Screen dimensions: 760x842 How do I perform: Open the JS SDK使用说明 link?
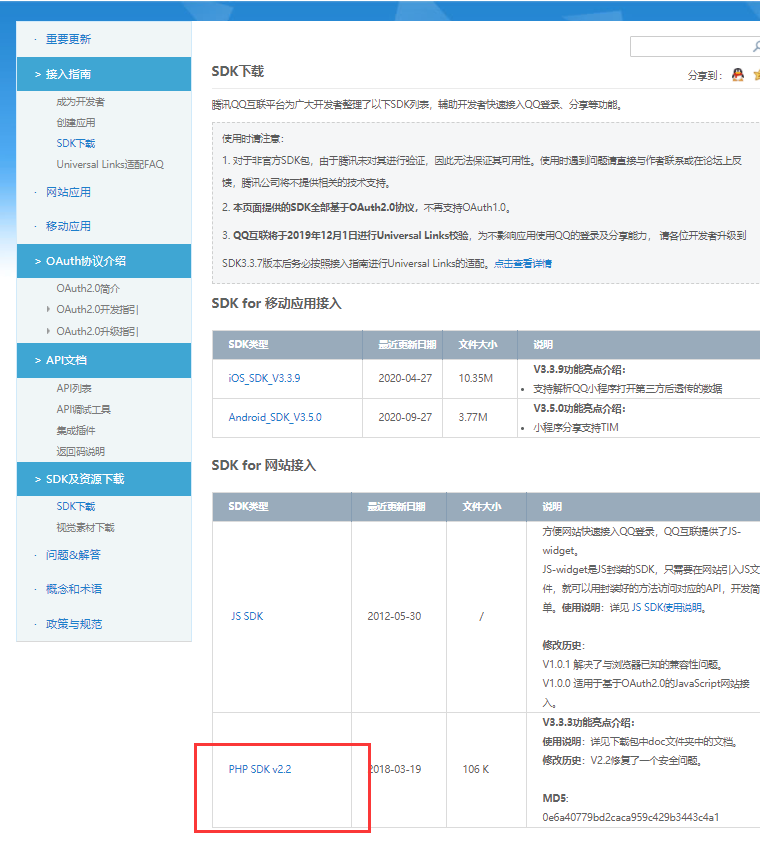pyautogui.click(x=667, y=607)
